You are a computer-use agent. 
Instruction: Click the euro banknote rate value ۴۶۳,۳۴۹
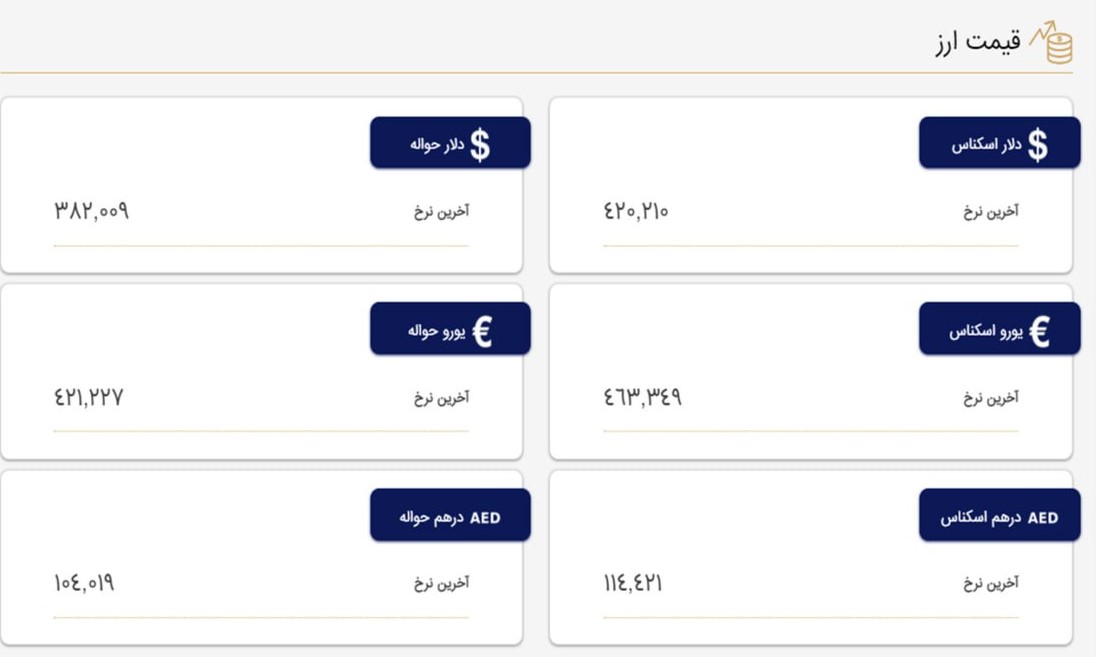(x=642, y=397)
